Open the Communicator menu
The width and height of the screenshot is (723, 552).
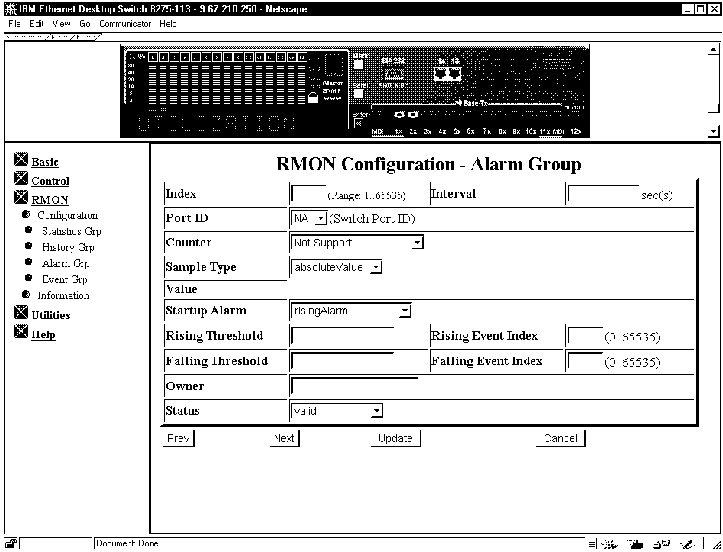(x=124, y=23)
